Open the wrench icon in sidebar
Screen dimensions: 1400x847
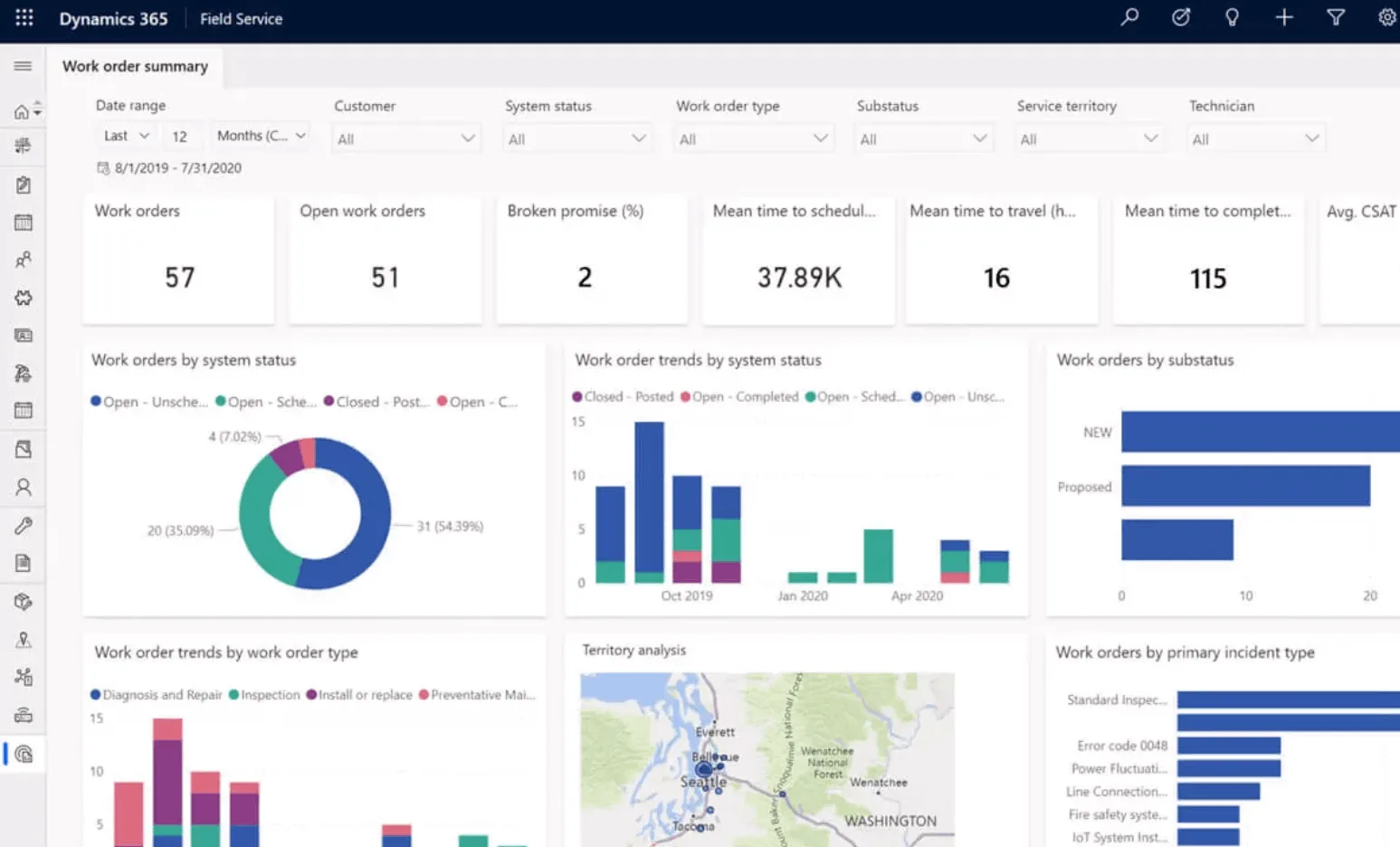click(x=24, y=525)
